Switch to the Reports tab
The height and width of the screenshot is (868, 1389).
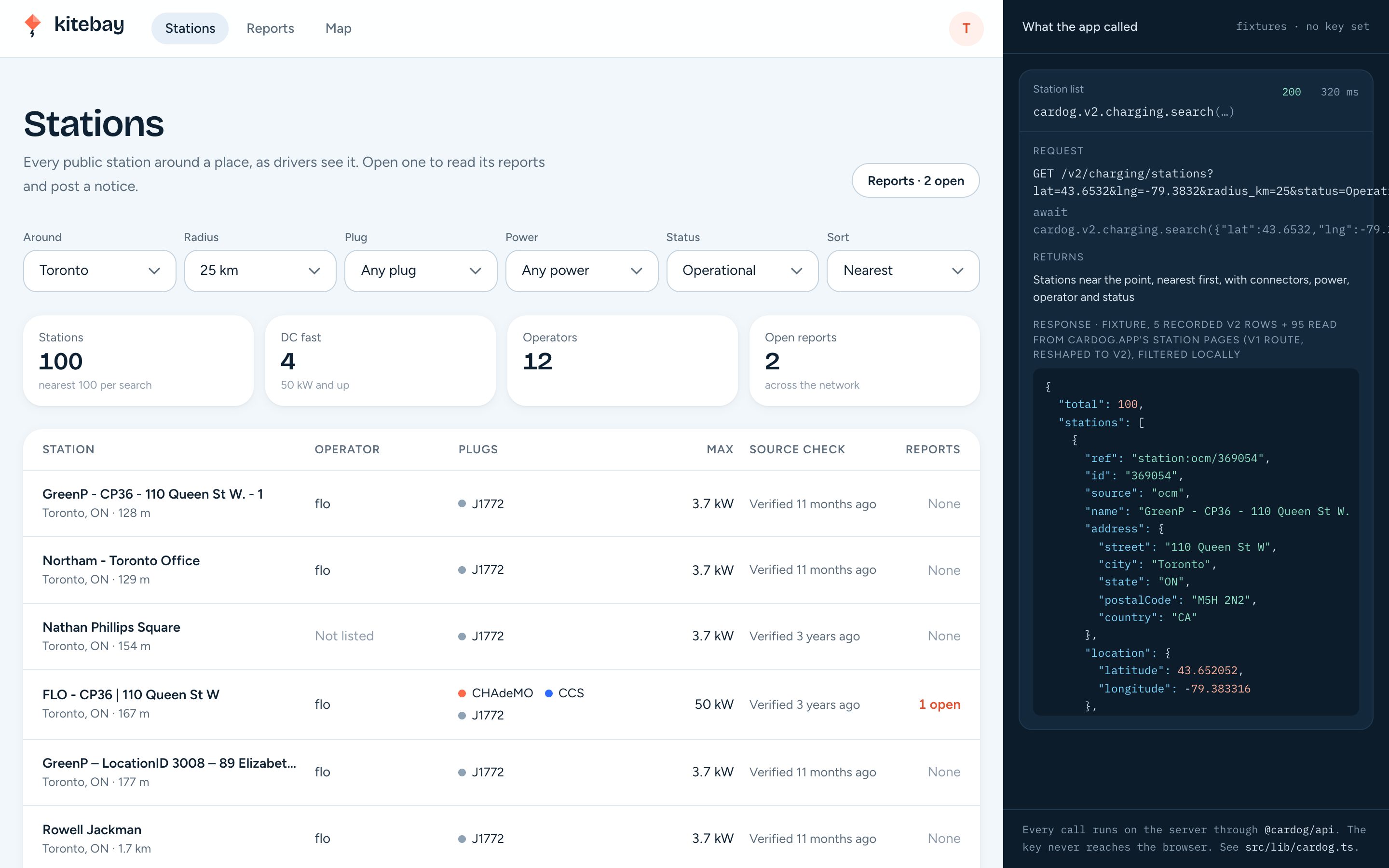(x=270, y=28)
